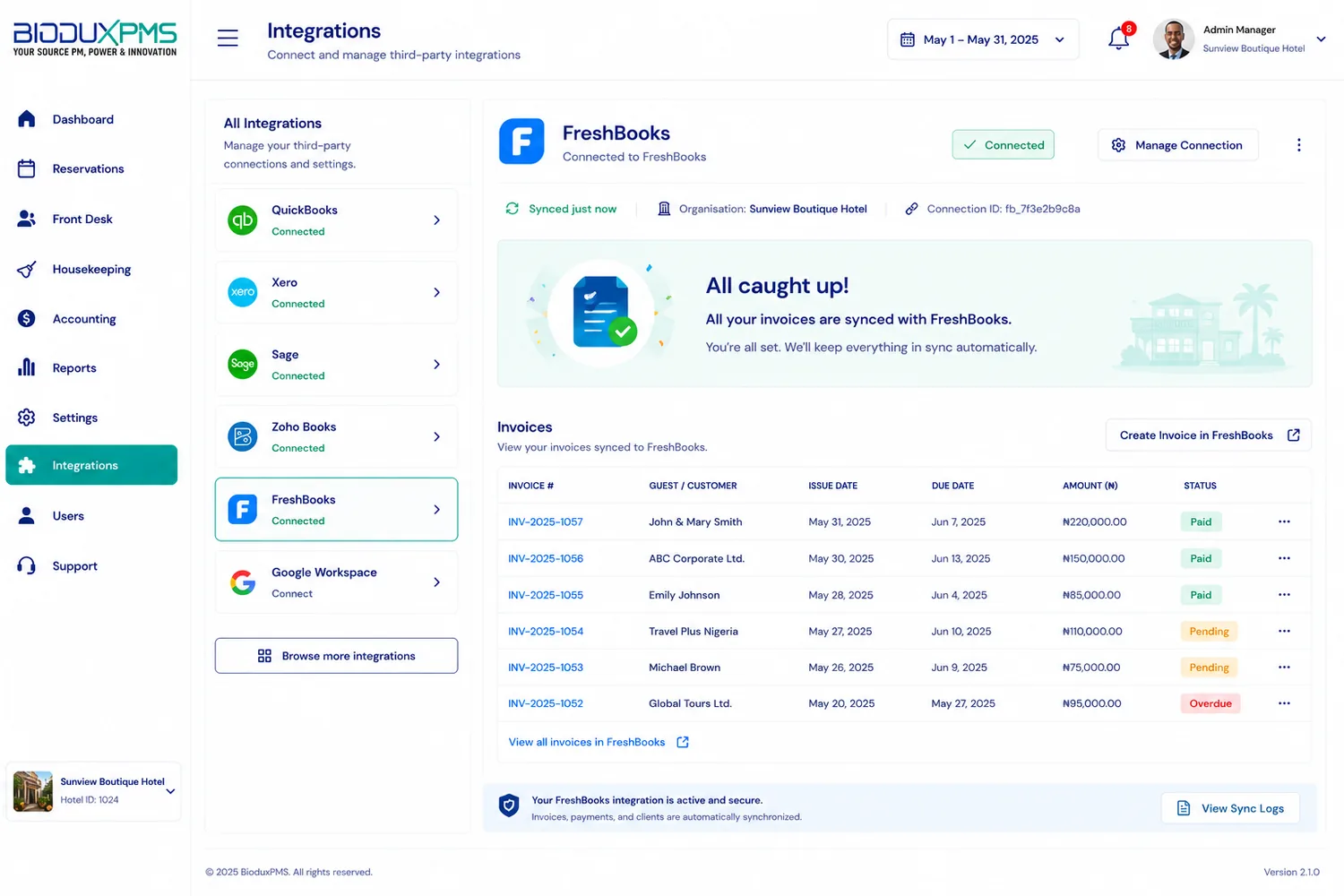Click Create Invoice in FreshBooks button
The image size is (1344, 896).
(x=1209, y=435)
